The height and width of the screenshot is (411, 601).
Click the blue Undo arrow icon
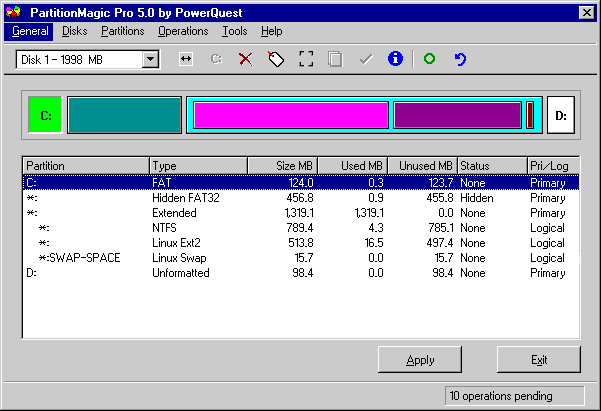coord(460,59)
